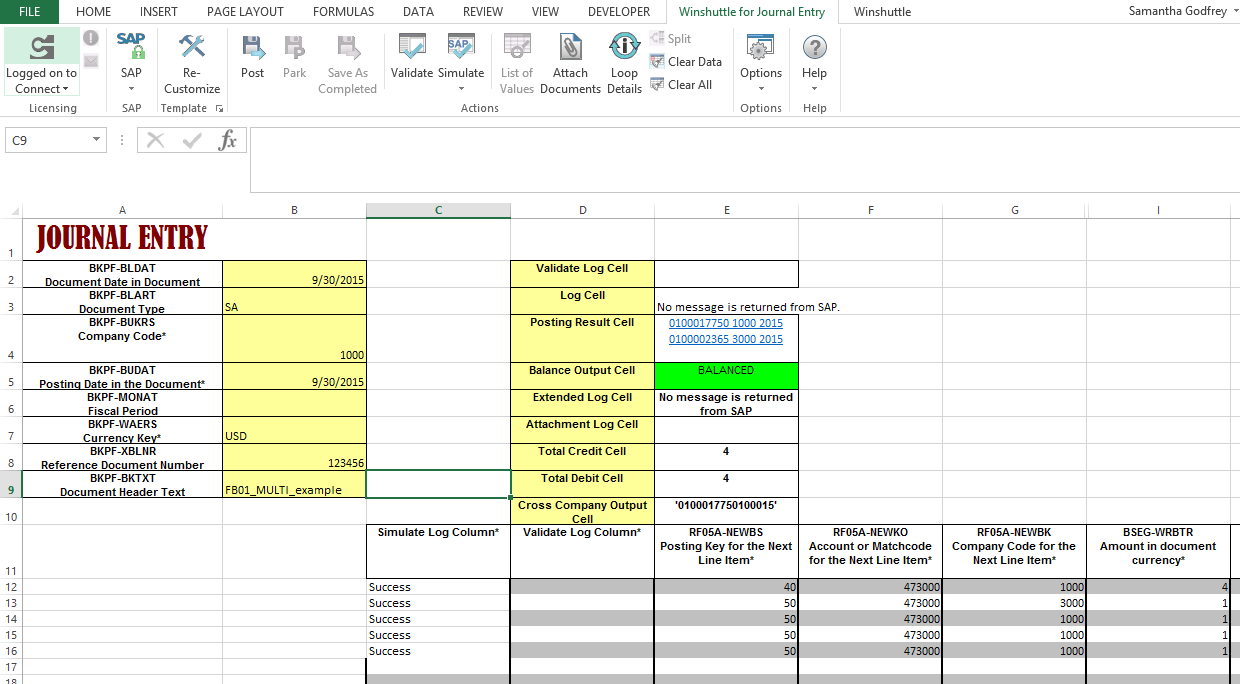The width and height of the screenshot is (1240, 684).
Task: Click the info icon in Licensing group
Action: tap(91, 38)
